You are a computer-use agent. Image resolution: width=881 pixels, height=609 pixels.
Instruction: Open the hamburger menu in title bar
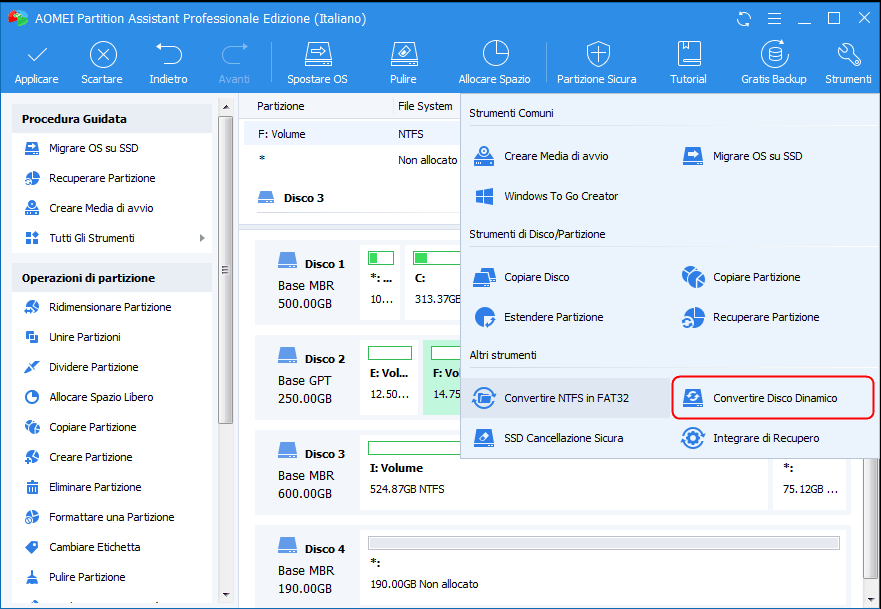point(774,19)
